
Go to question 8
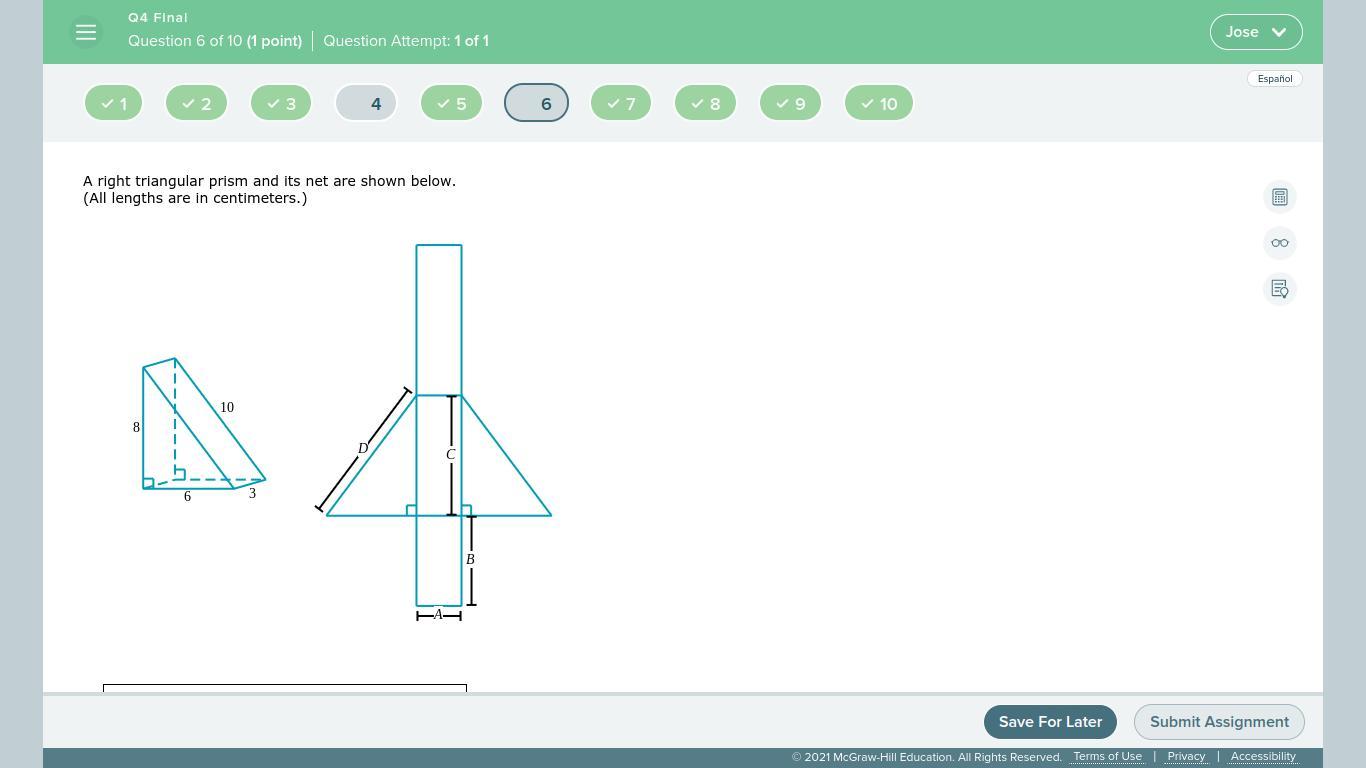[x=706, y=103]
